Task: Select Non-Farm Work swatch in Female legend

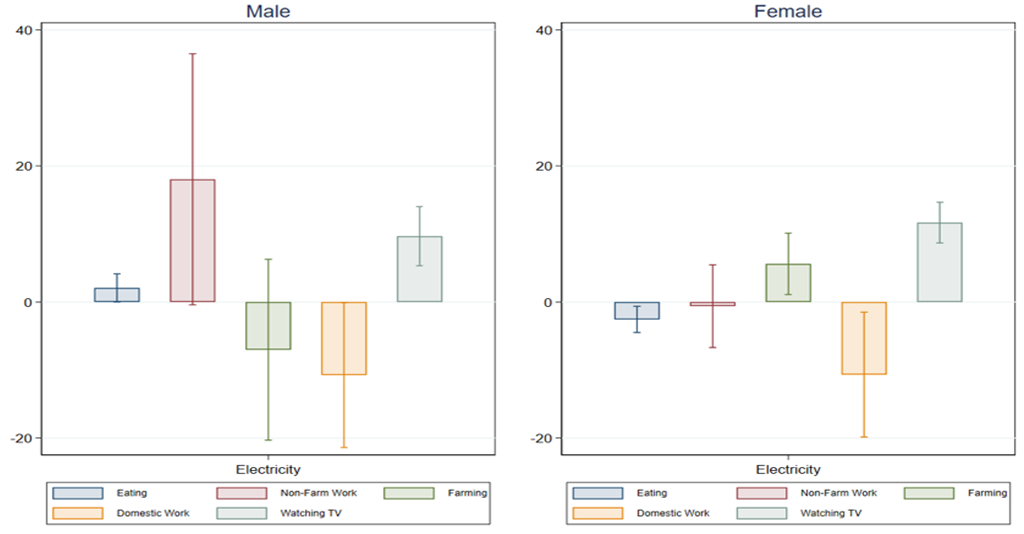Action: tap(761, 493)
